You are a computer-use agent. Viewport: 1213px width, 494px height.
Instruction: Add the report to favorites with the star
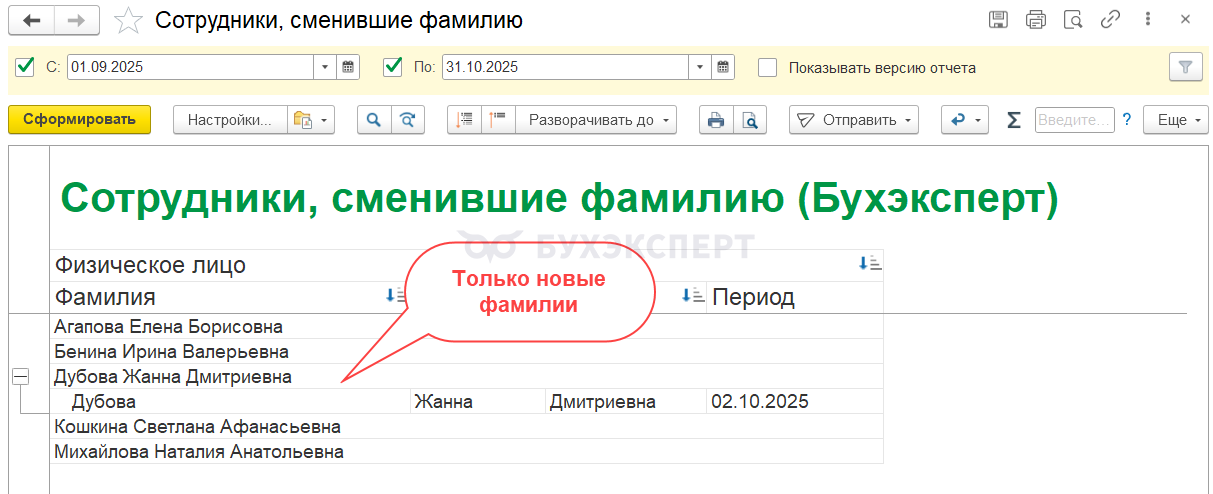(x=128, y=19)
